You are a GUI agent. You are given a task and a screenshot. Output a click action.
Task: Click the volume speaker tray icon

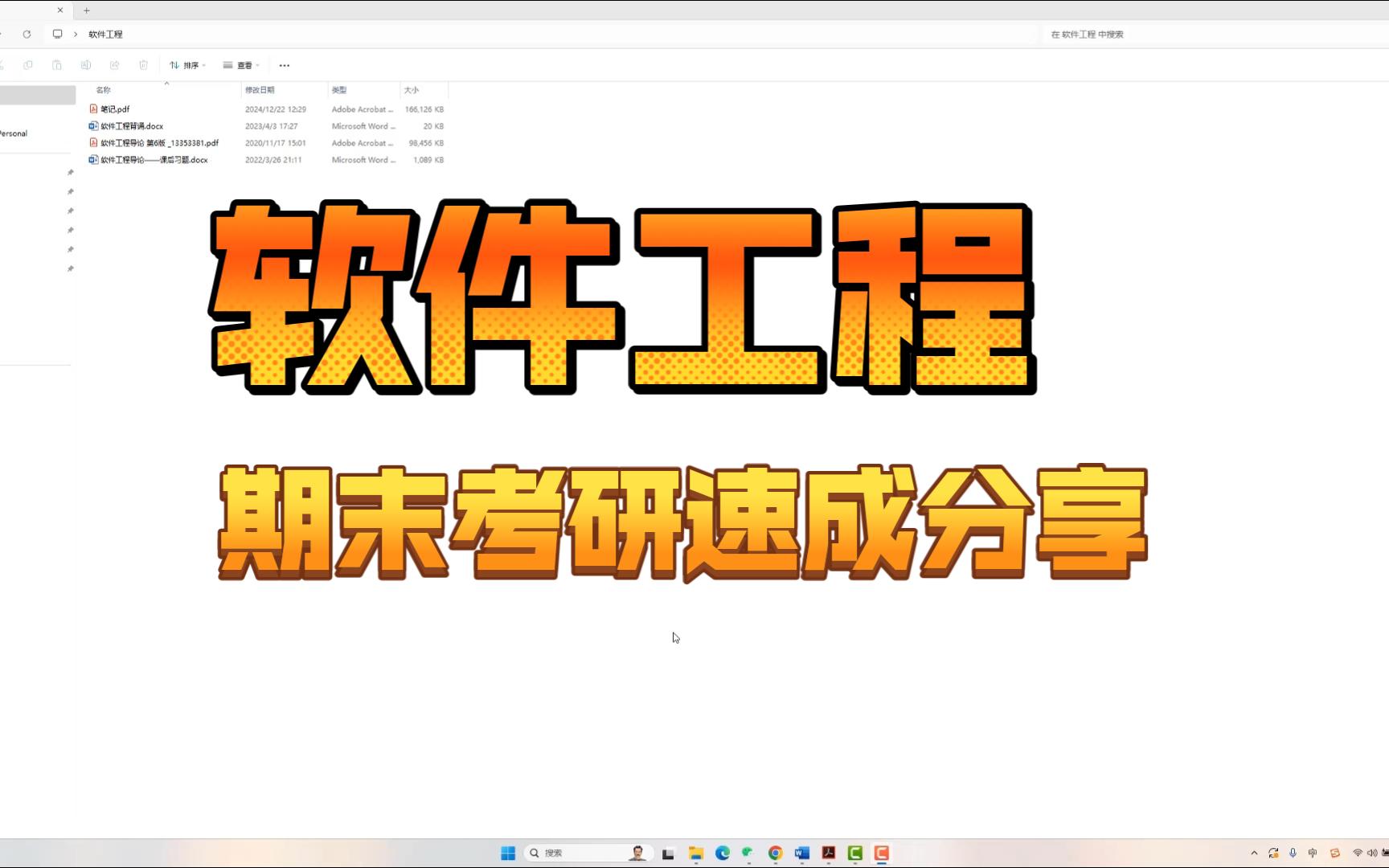pos(1372,854)
